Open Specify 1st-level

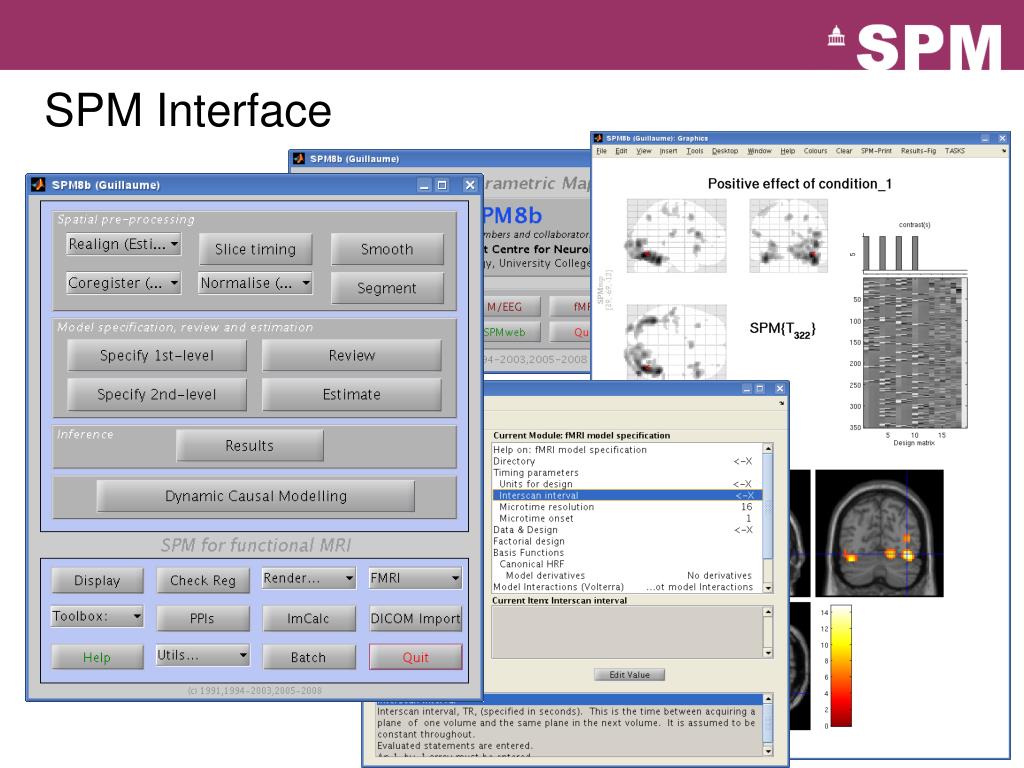(x=157, y=355)
